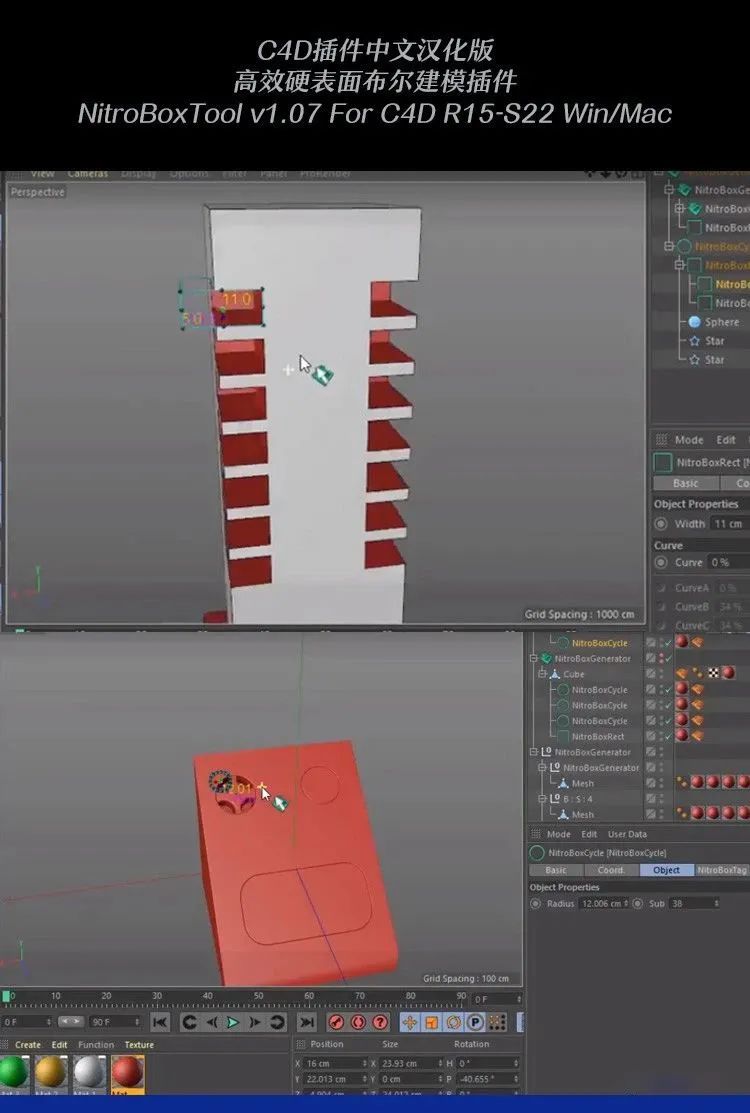Viewport: 750px width, 1113px height.
Task: Toggle position keyframe recording icon
Action: [x=409, y=1022]
